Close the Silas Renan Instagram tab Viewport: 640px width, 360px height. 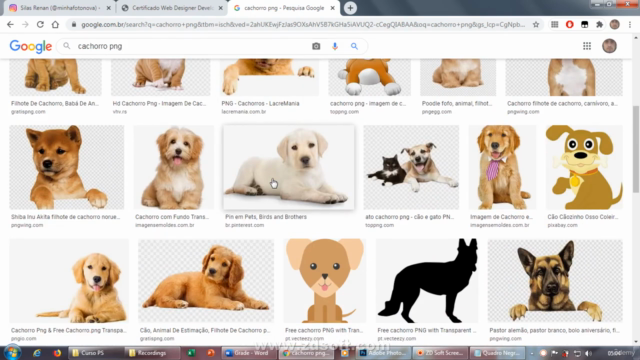[109, 8]
